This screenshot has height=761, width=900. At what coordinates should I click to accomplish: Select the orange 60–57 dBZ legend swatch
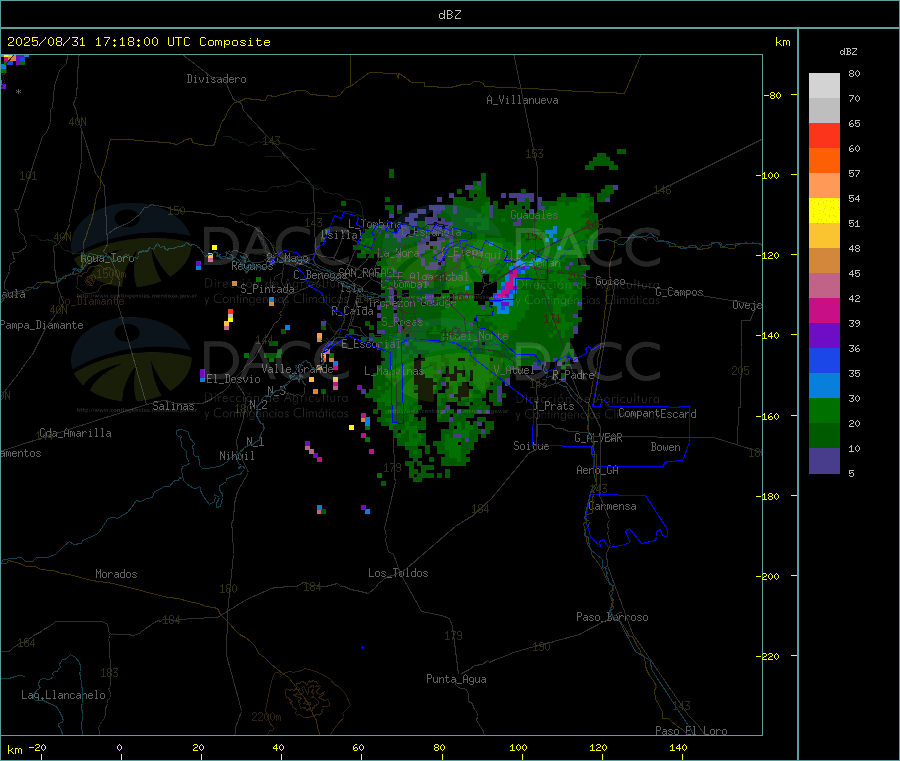824,161
